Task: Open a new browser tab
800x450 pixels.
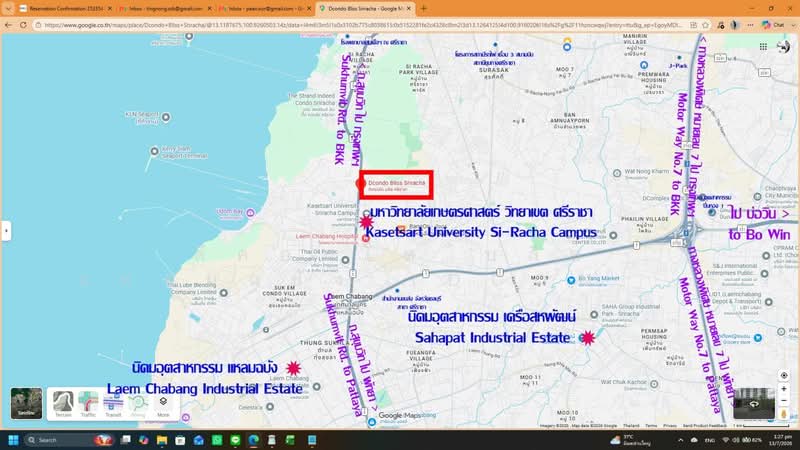Action: (x=423, y=9)
